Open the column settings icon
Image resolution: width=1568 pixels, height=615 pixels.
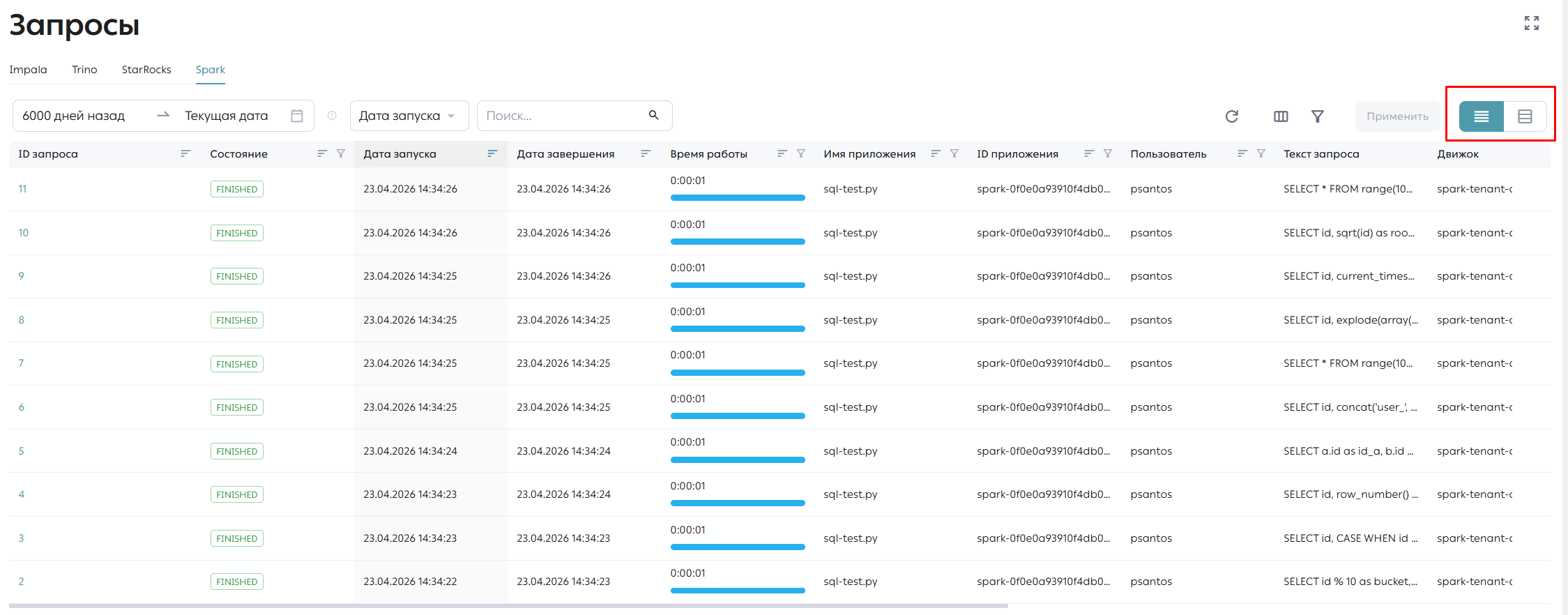pos(1281,116)
